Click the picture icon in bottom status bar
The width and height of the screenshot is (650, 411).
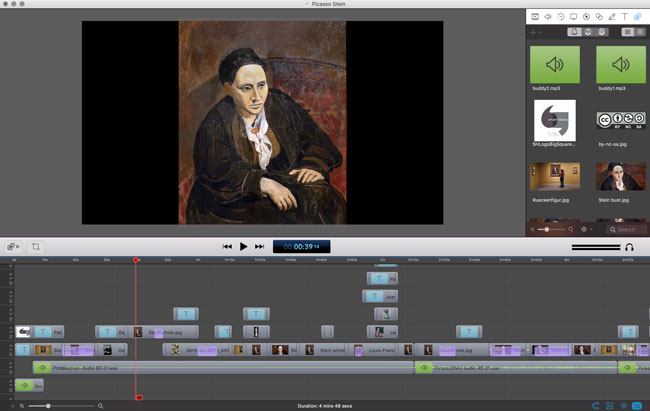click(609, 406)
